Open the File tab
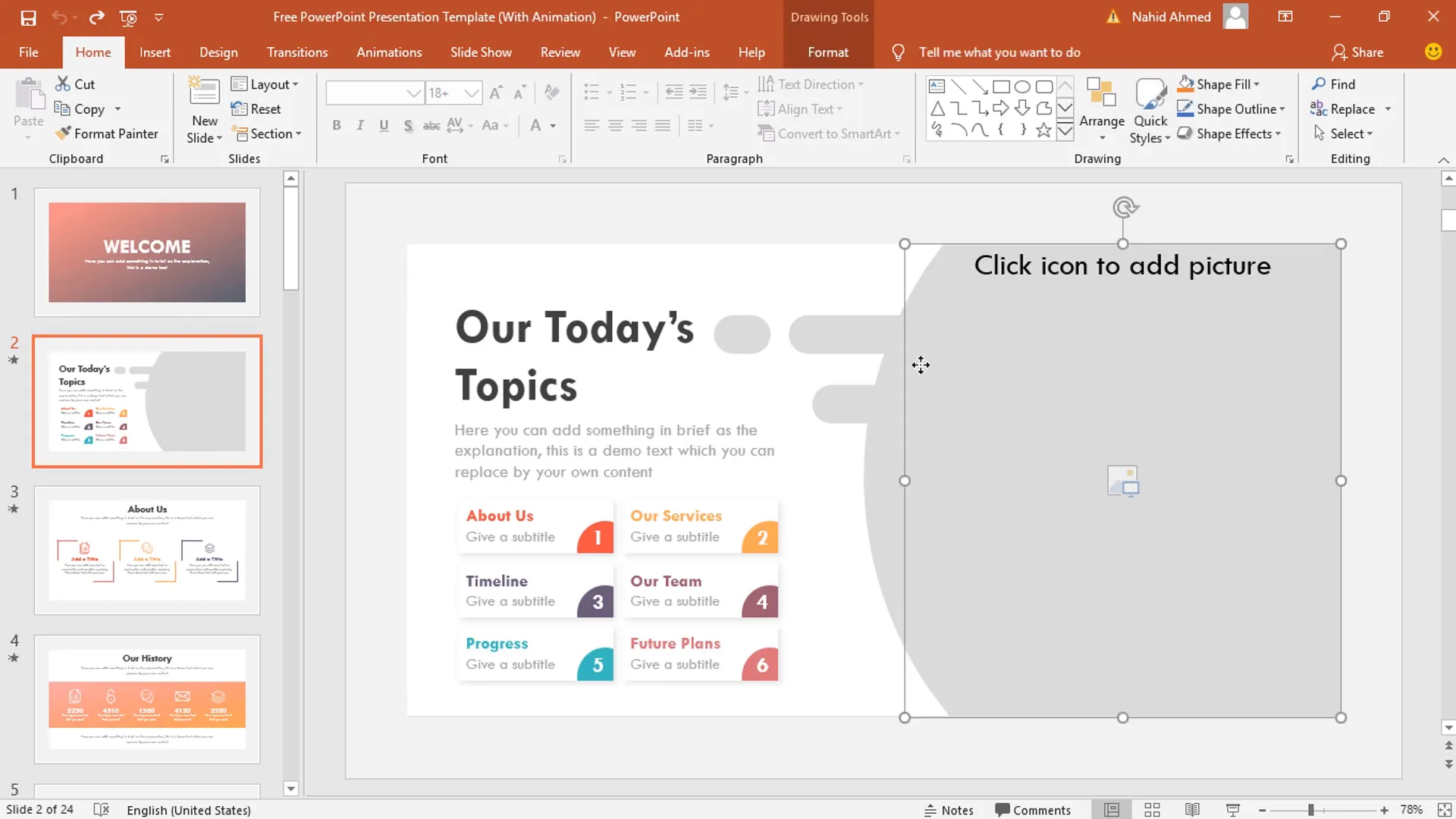1456x819 pixels. point(29,52)
